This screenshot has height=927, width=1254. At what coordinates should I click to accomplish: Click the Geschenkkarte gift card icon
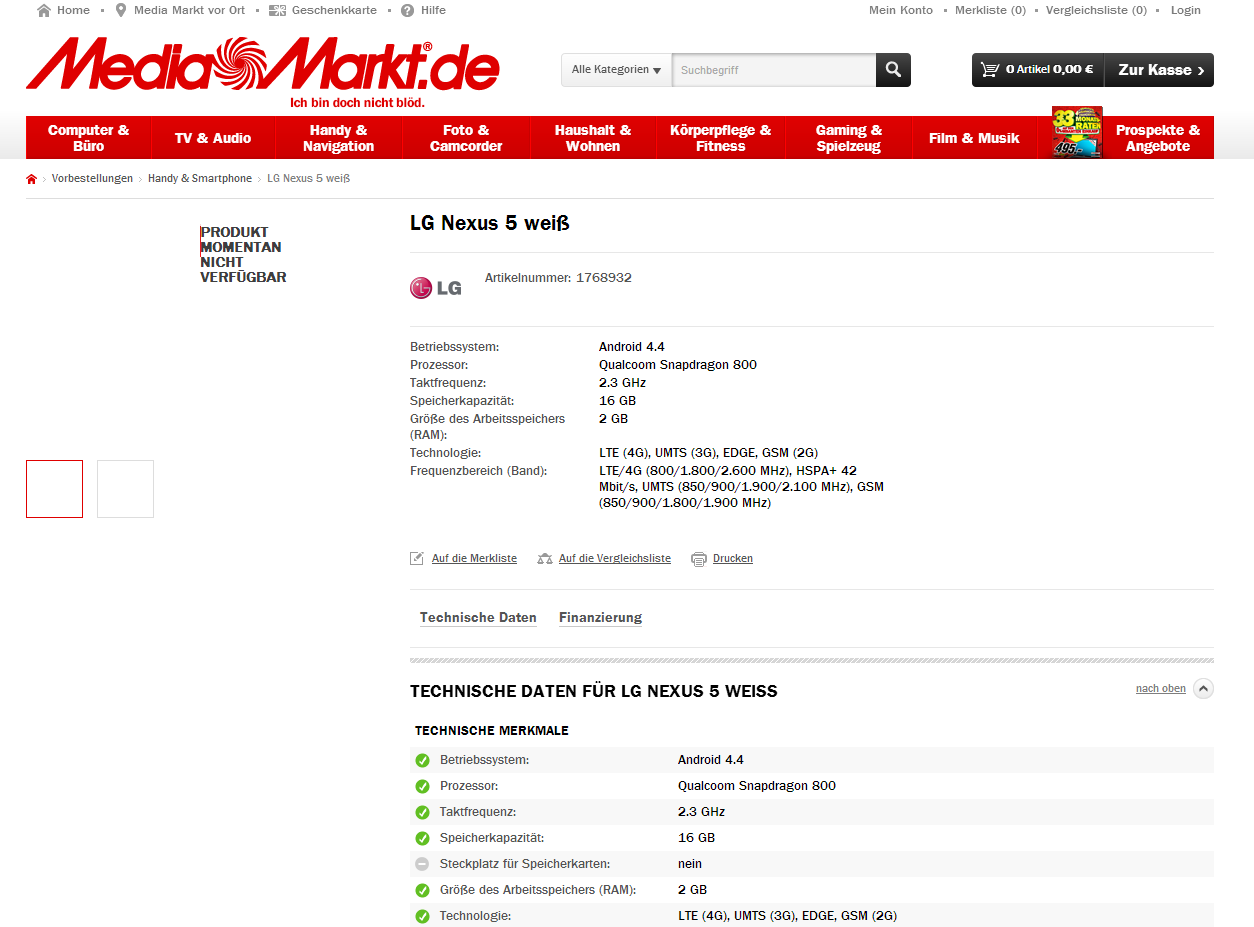coord(277,10)
